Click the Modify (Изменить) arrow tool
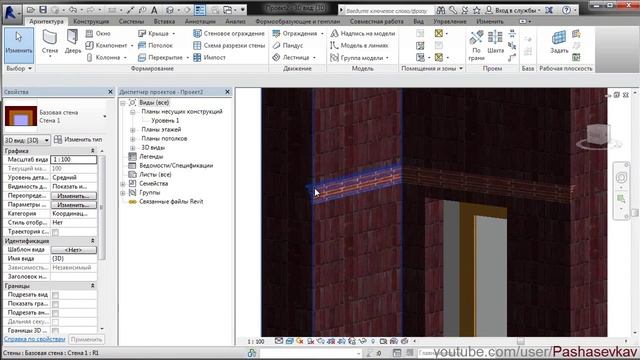The width and height of the screenshot is (640, 360). (x=19, y=45)
